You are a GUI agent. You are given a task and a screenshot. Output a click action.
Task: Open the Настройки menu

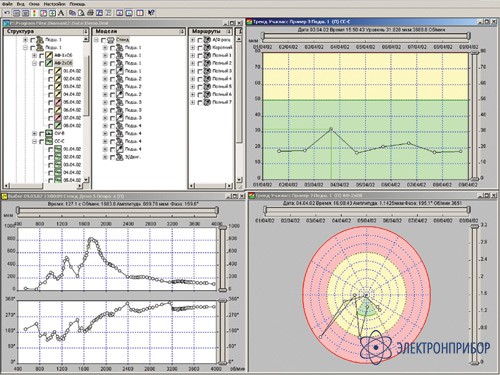click(x=54, y=4)
